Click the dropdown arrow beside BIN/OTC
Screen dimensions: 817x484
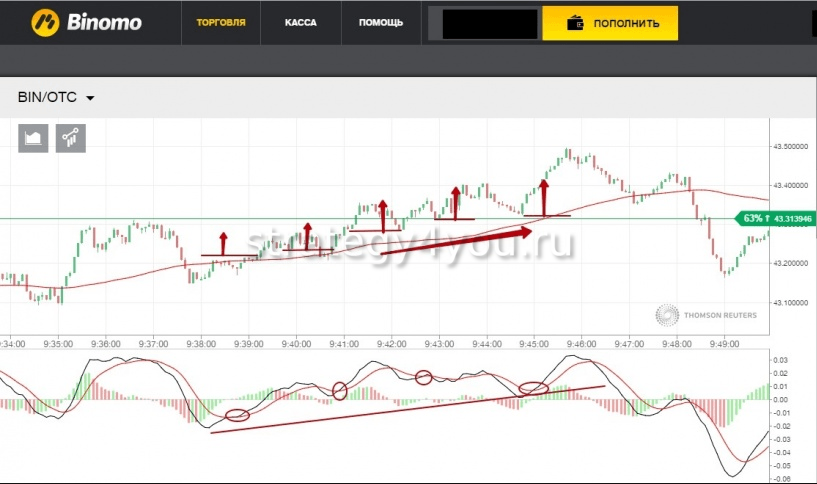point(90,99)
